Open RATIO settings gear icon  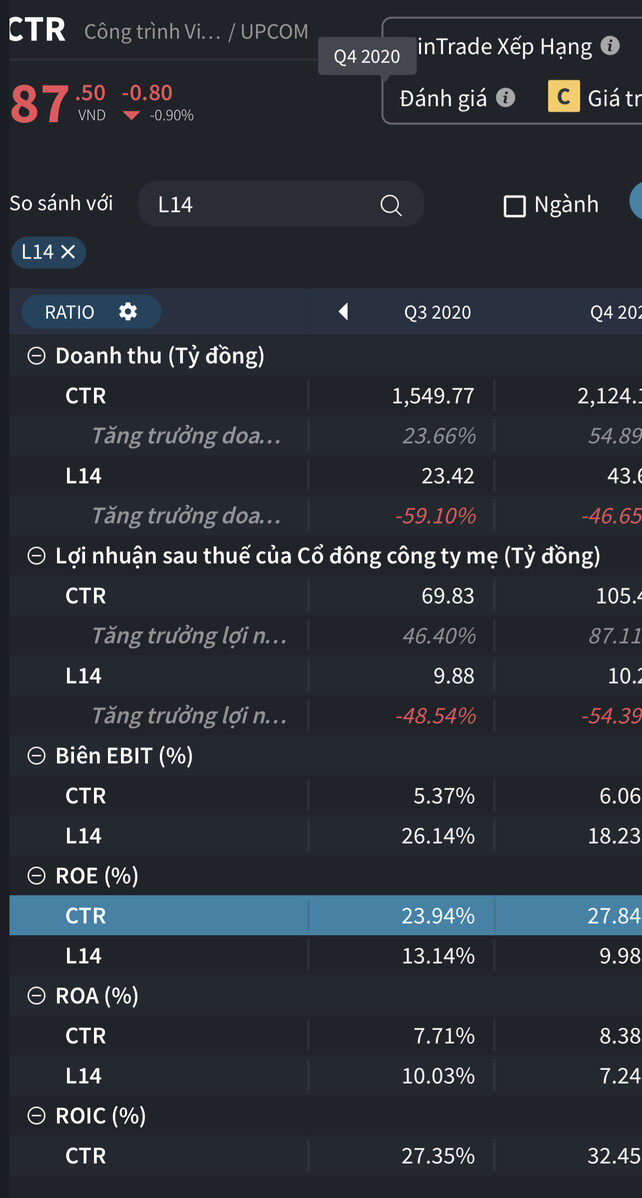(128, 312)
